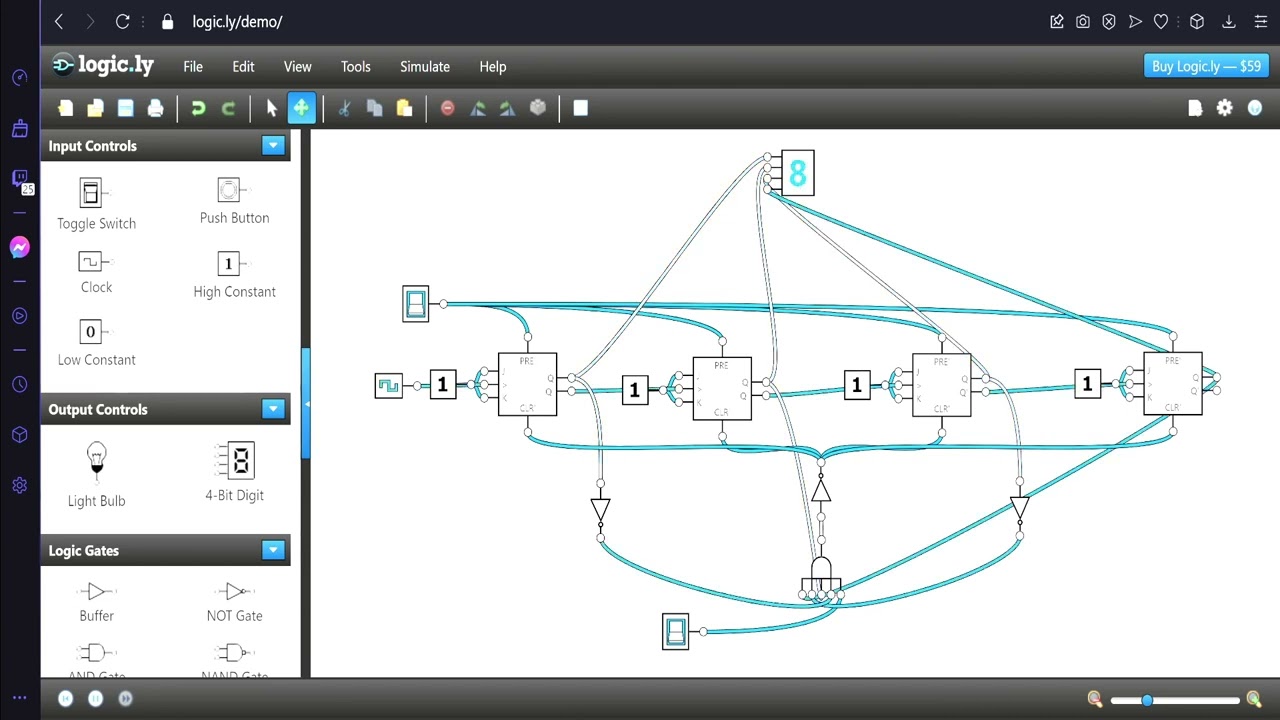Restart the simulation with the rewind button
1280x720 pixels.
click(66, 699)
